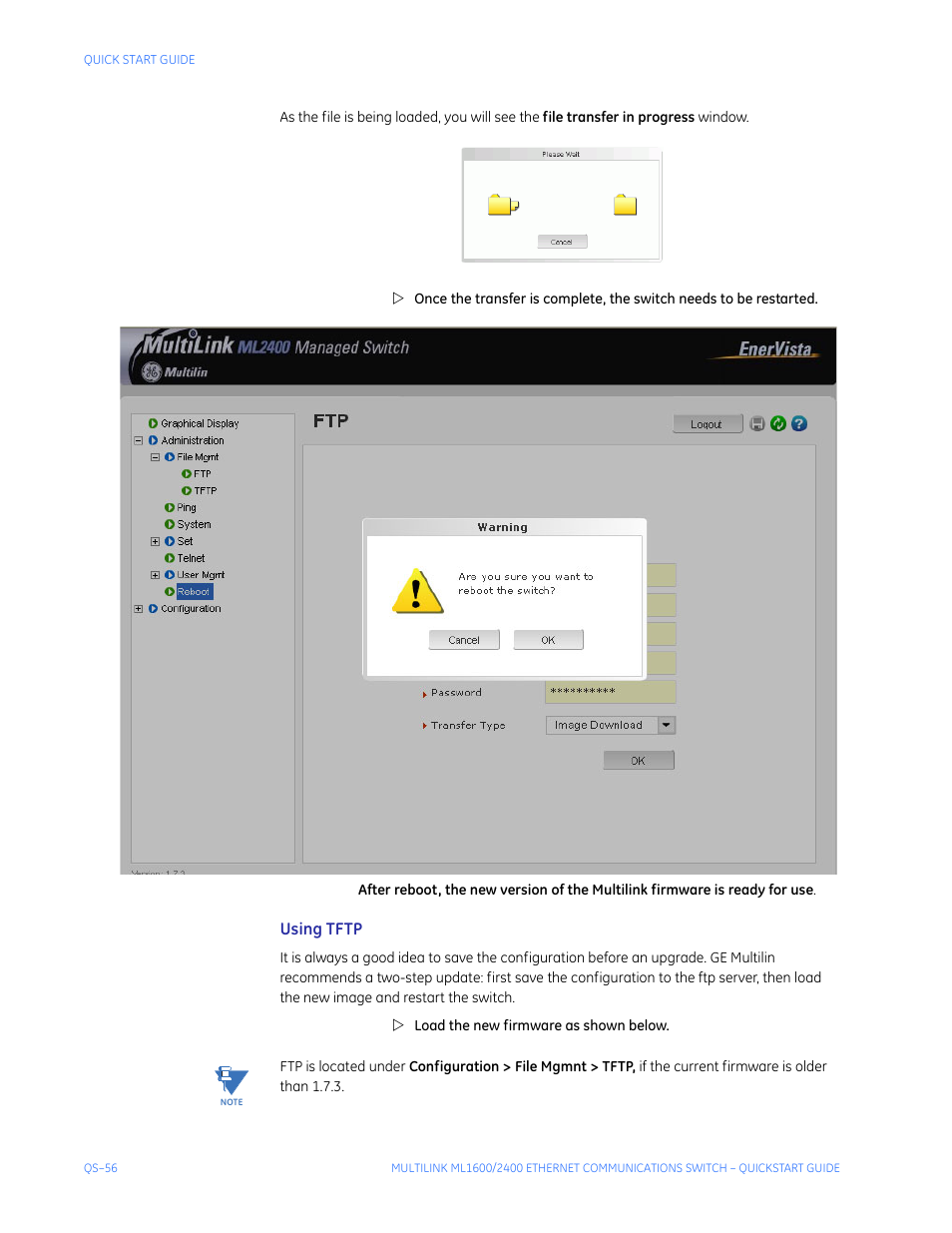Click the green TFTP tree icon
The height and width of the screenshot is (1233, 952).
pos(187,491)
